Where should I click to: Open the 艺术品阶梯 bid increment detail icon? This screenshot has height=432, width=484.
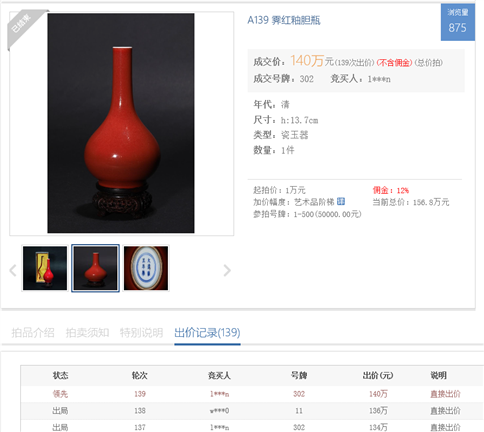point(341,201)
